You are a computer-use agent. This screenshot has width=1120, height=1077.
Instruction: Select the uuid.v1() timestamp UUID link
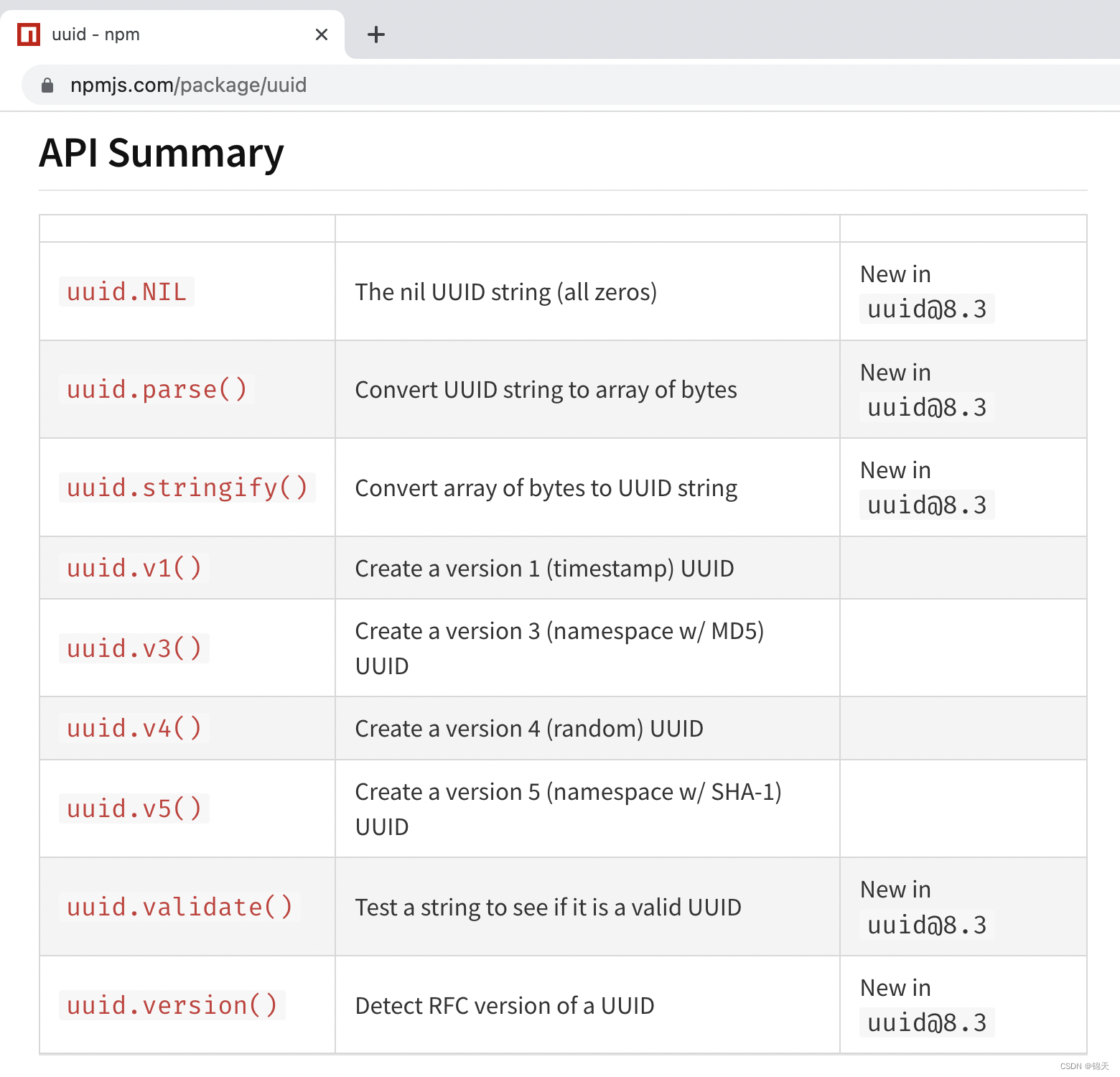point(134,567)
